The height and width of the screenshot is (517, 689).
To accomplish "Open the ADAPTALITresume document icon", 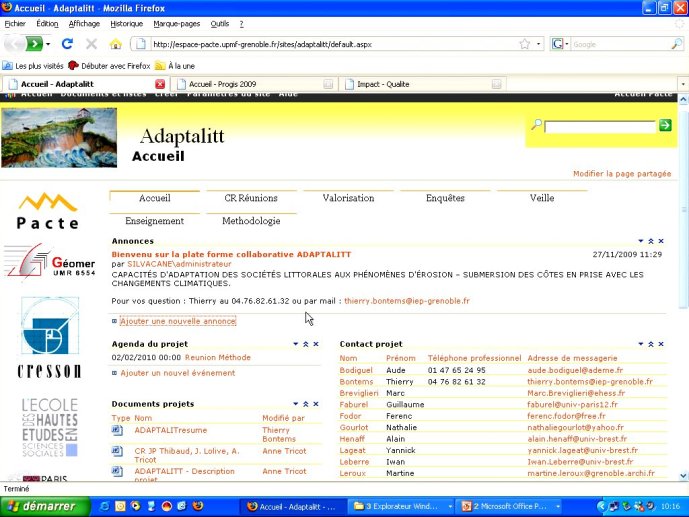I will pyautogui.click(x=117, y=430).
